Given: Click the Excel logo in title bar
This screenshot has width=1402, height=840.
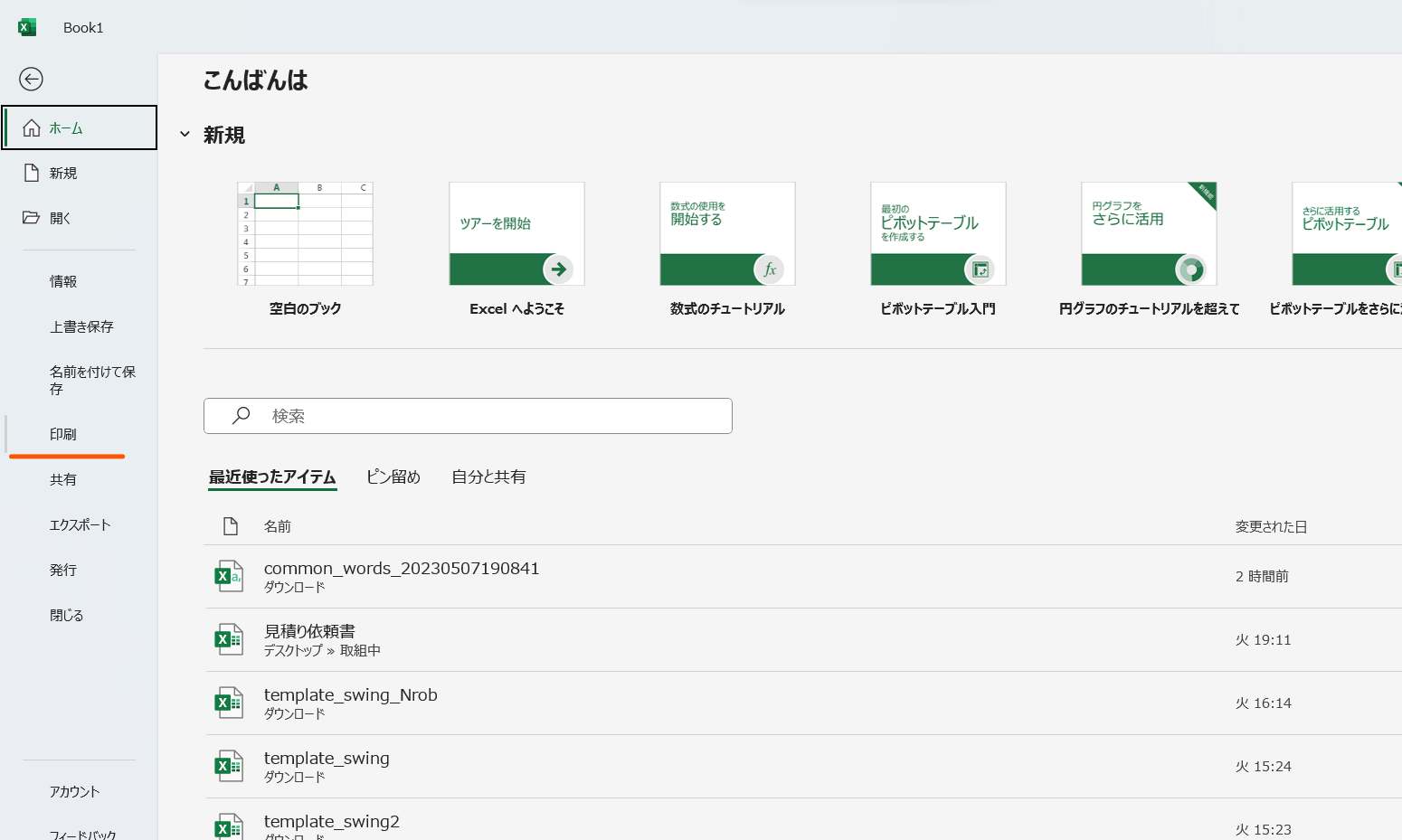Looking at the screenshot, I should (x=27, y=27).
